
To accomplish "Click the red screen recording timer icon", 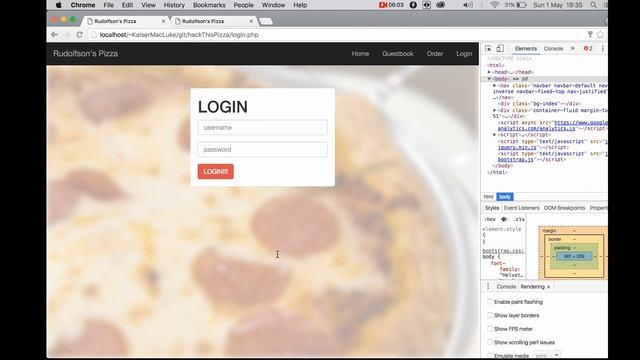I will tap(391, 5).
